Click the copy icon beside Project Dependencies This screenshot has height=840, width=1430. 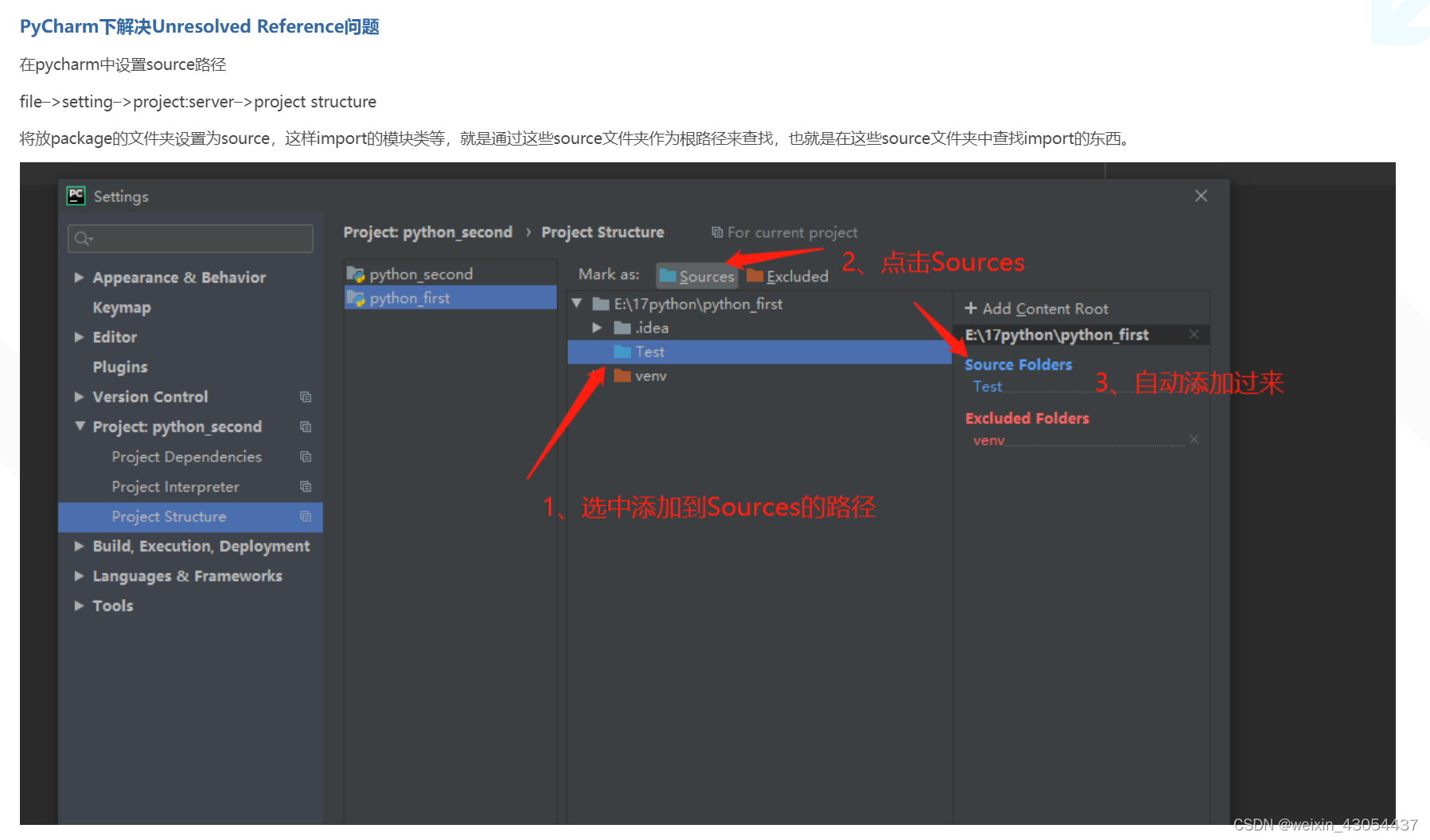(306, 457)
